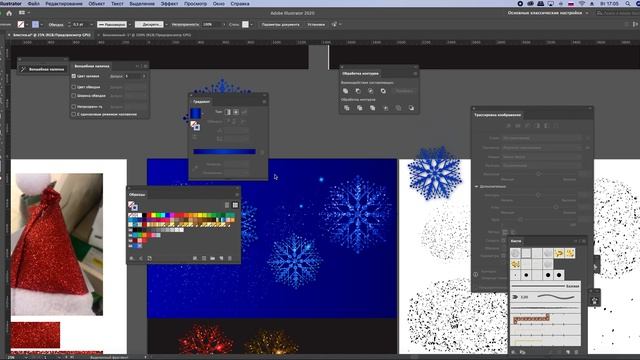Switch to second document tab at 100% zoom

(146, 35)
